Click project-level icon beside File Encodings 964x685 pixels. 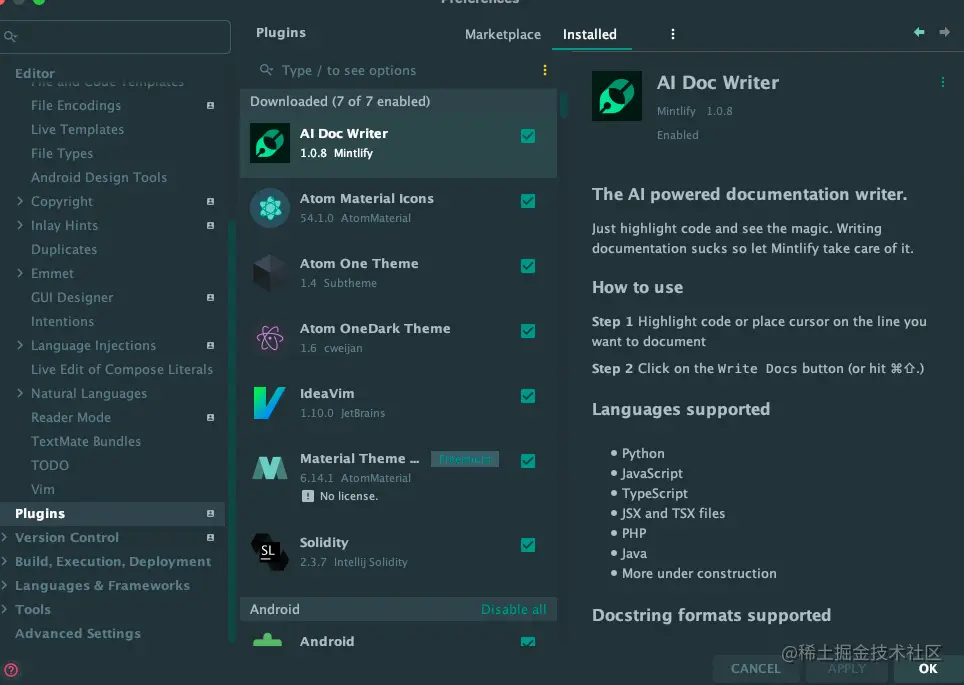point(210,106)
